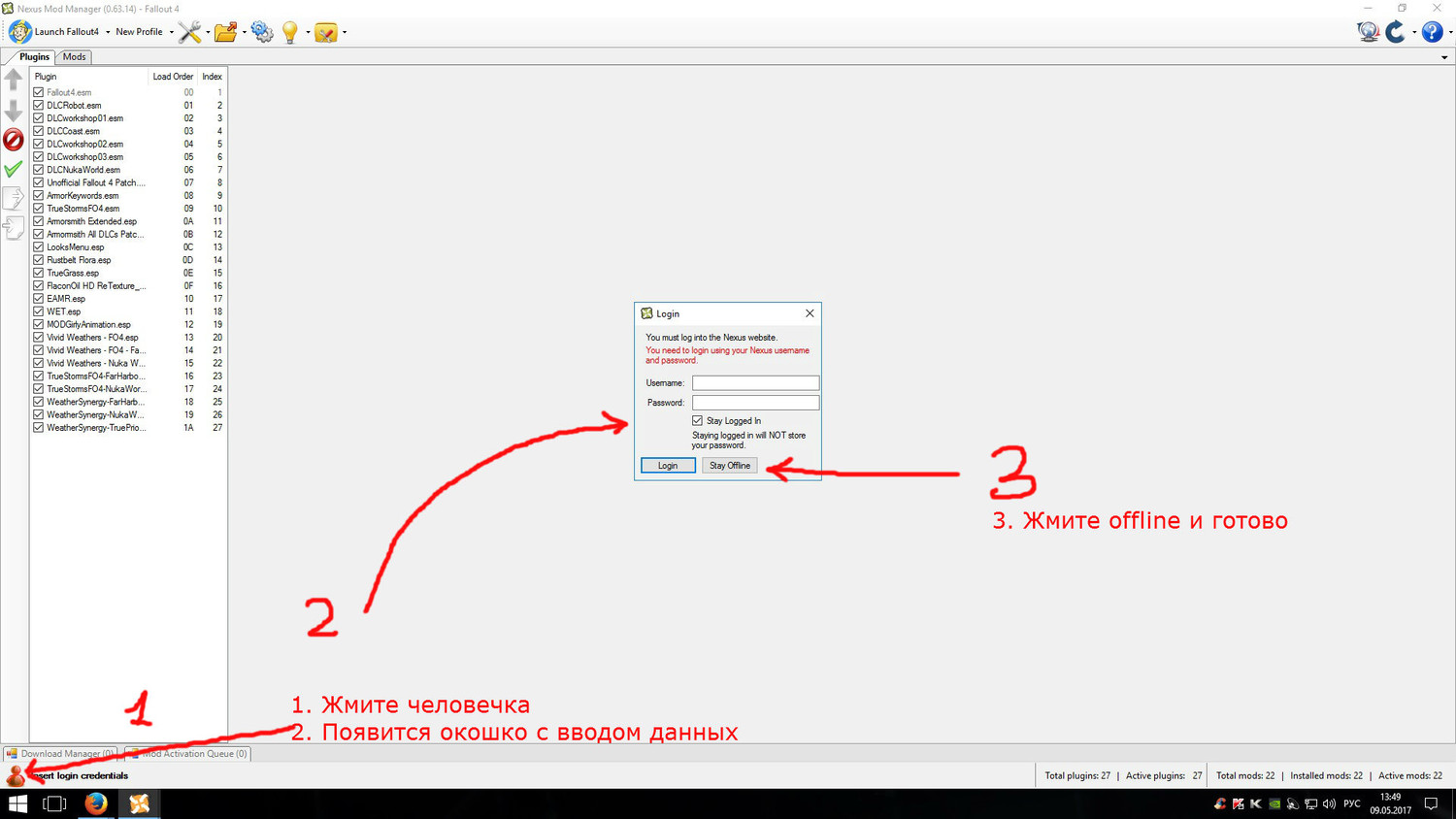The width and height of the screenshot is (1456, 819).
Task: Expand the yellow note icon dropdown arrow
Action: pyautogui.click(x=345, y=32)
